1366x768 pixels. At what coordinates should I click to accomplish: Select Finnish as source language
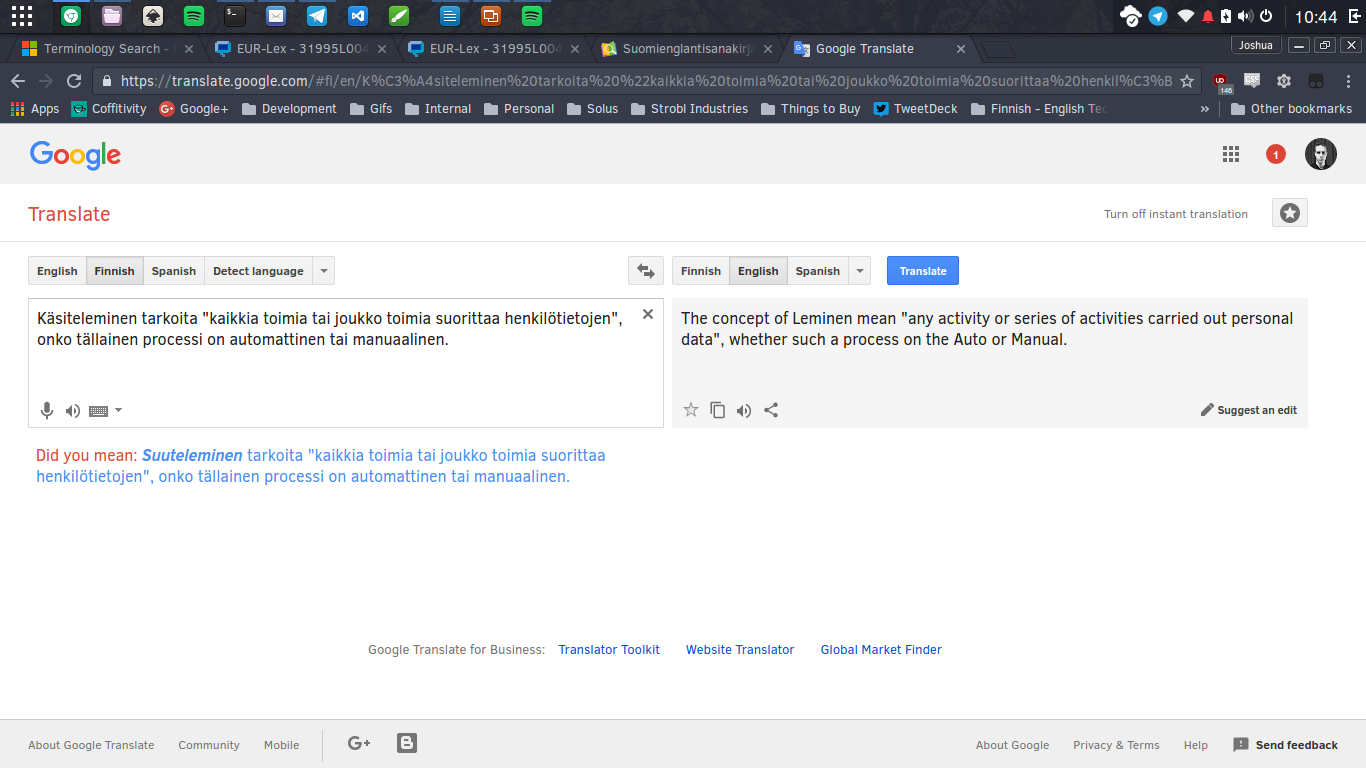coord(114,271)
